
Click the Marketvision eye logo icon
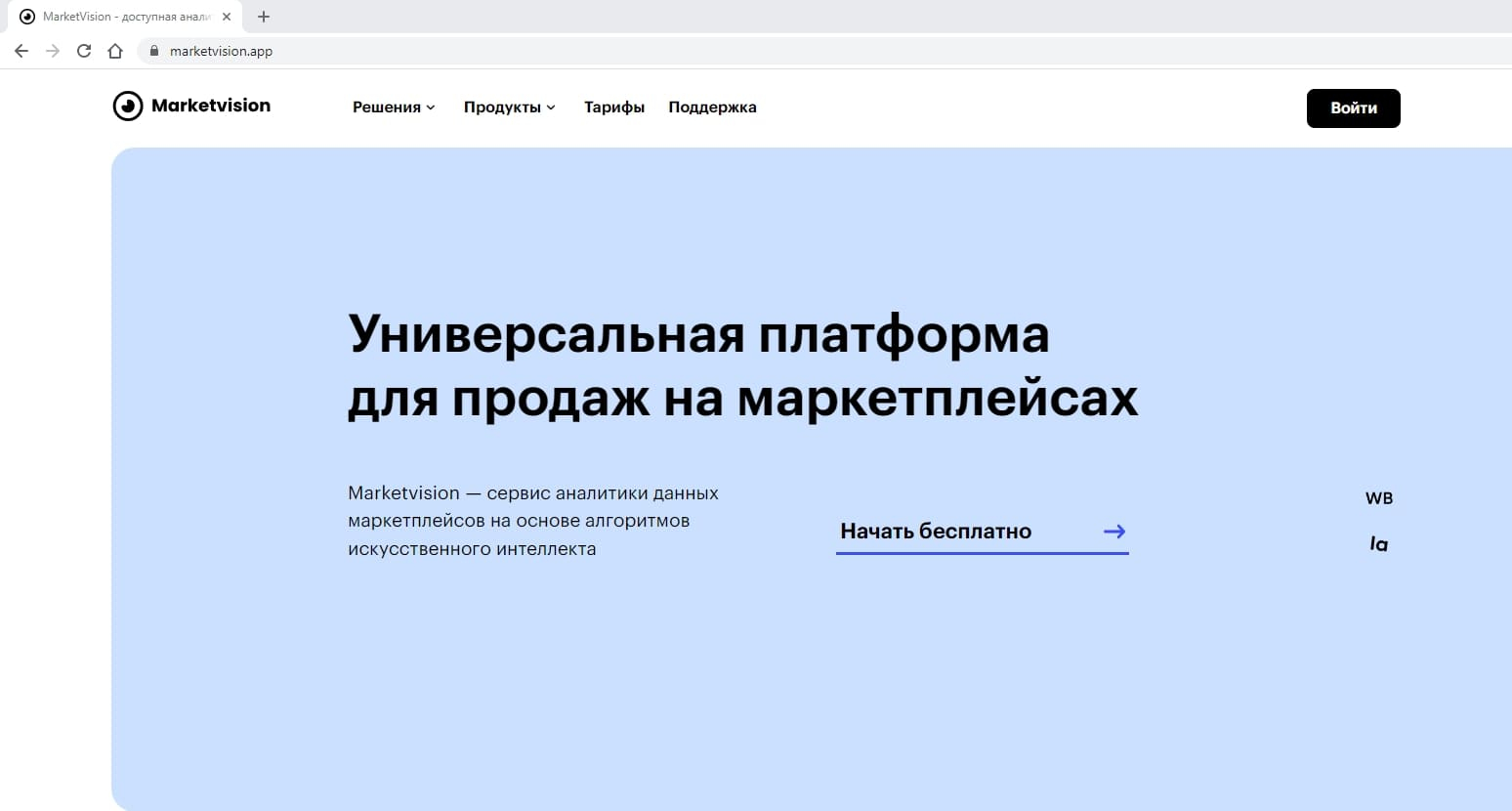[128, 106]
